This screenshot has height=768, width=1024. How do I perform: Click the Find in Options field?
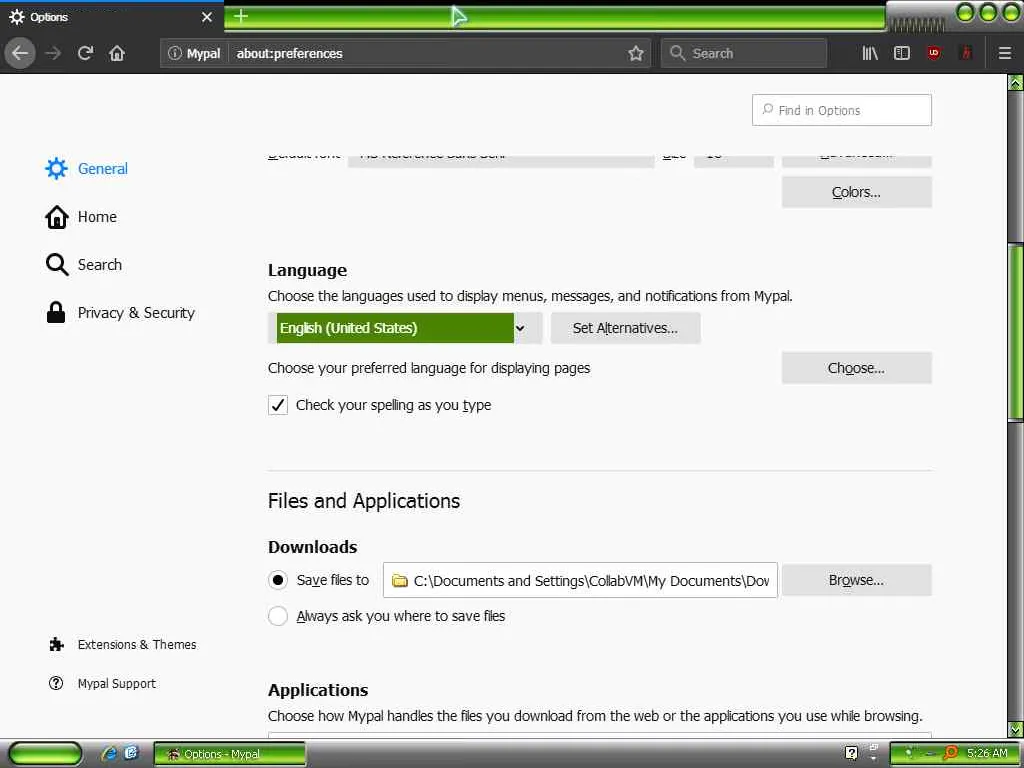pyautogui.click(x=842, y=110)
